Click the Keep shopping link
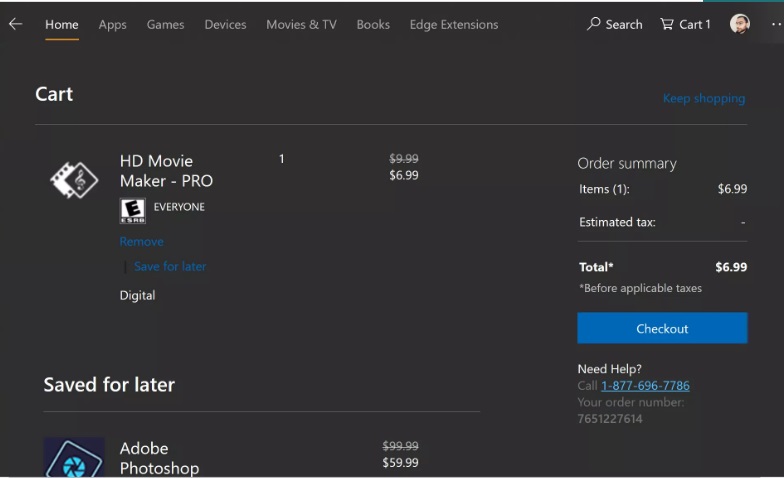Image resolution: width=784 pixels, height=478 pixels. 703,98
